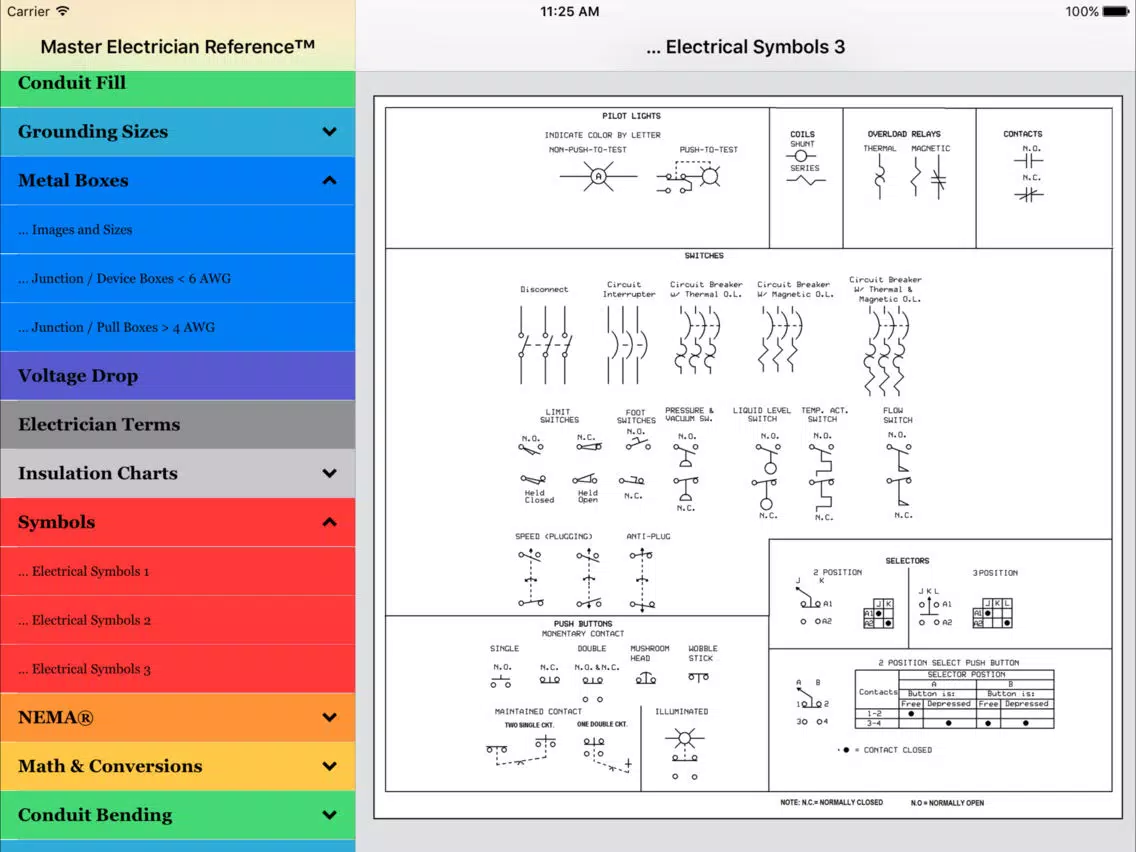Screen dimensions: 1136x852
Task: Tap the N.O. limit switch symbol
Action: (x=531, y=449)
